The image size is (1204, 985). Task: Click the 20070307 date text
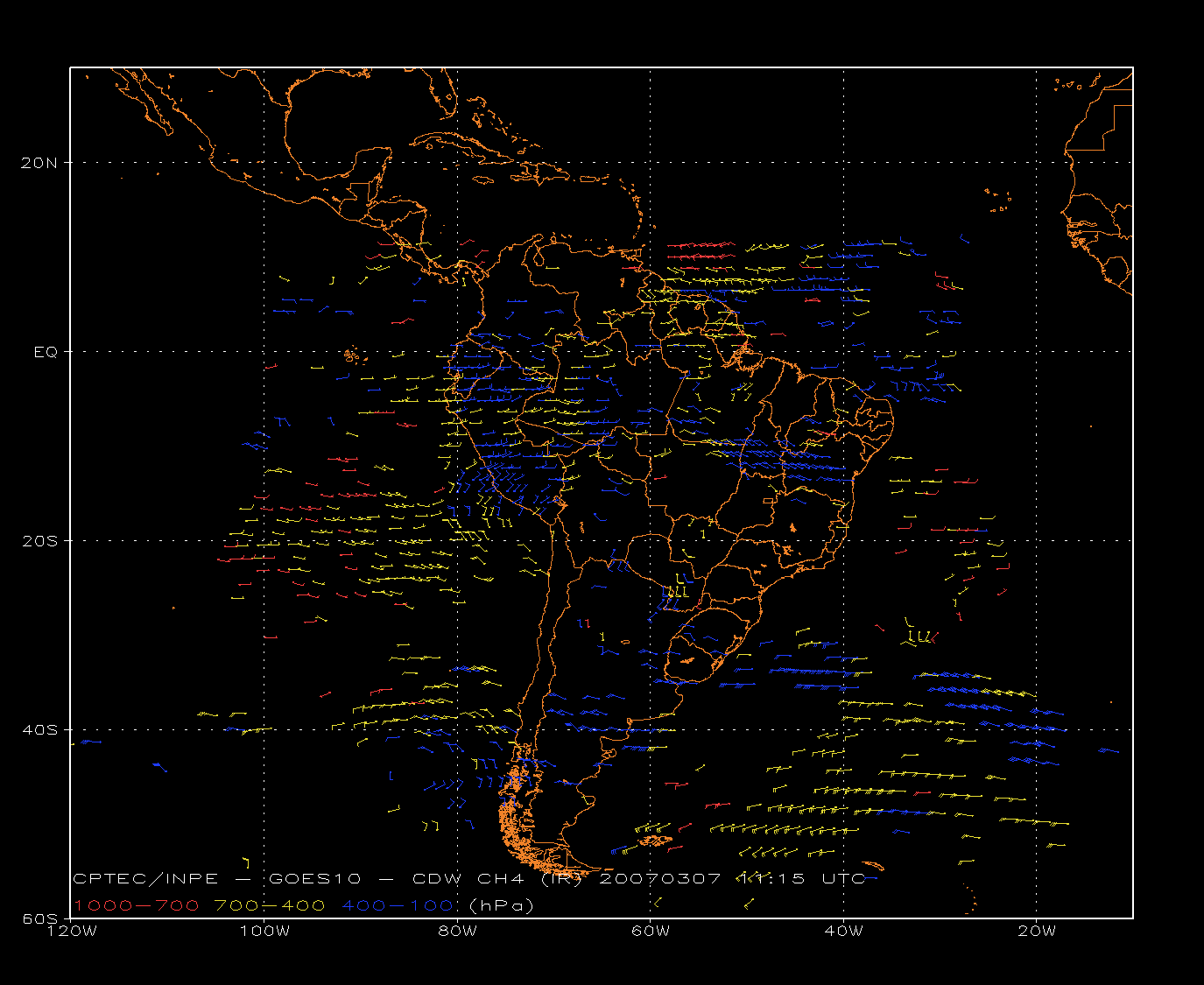coord(660,879)
